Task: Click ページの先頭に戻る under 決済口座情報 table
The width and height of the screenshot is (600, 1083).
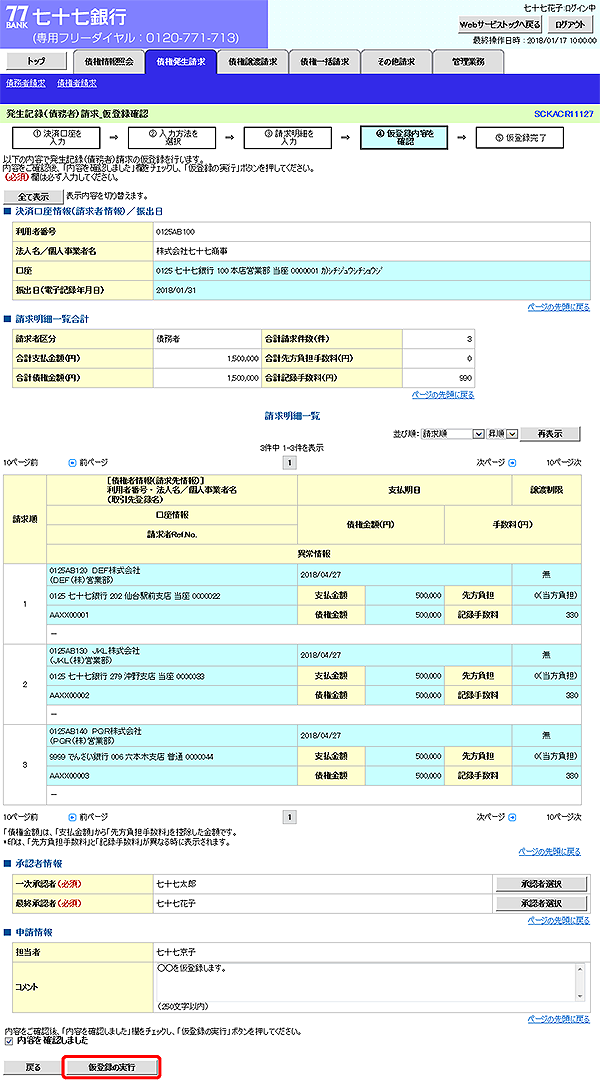Action: tap(559, 307)
